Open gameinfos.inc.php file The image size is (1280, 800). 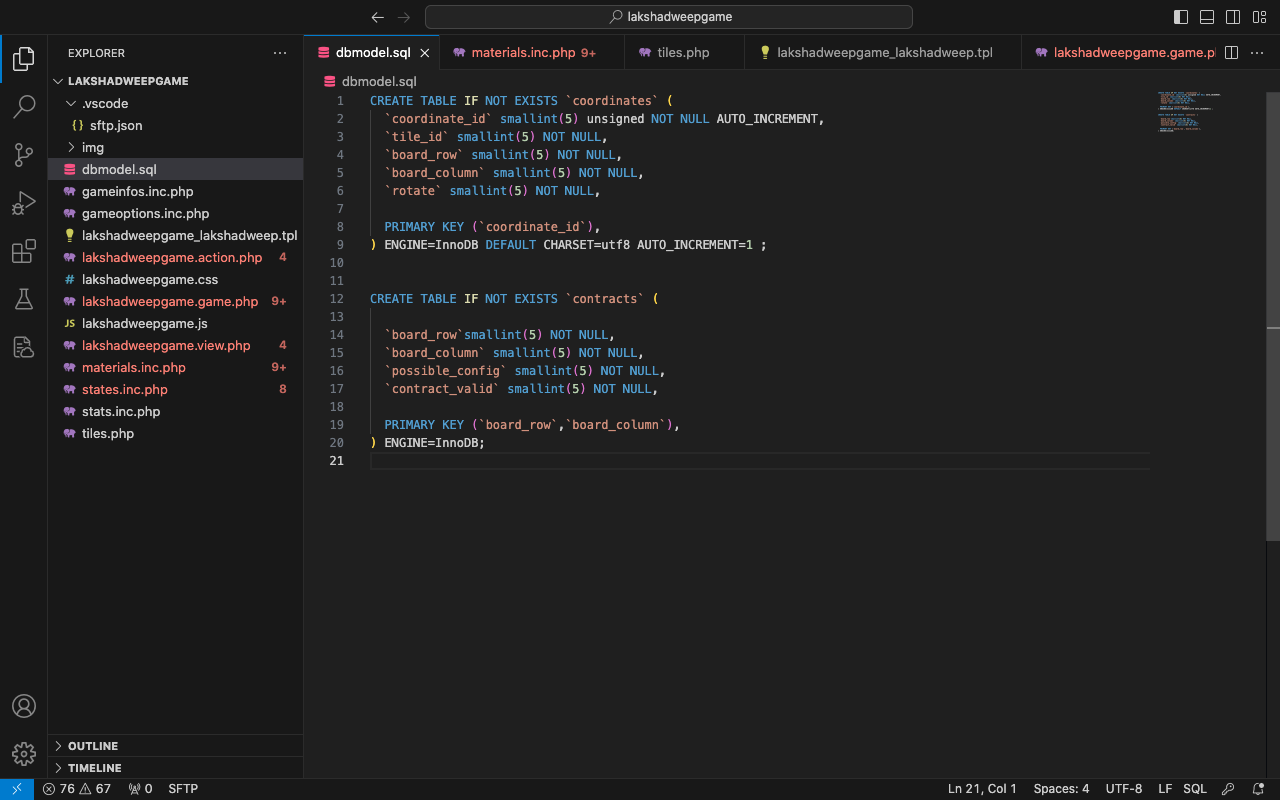click(x=175, y=191)
